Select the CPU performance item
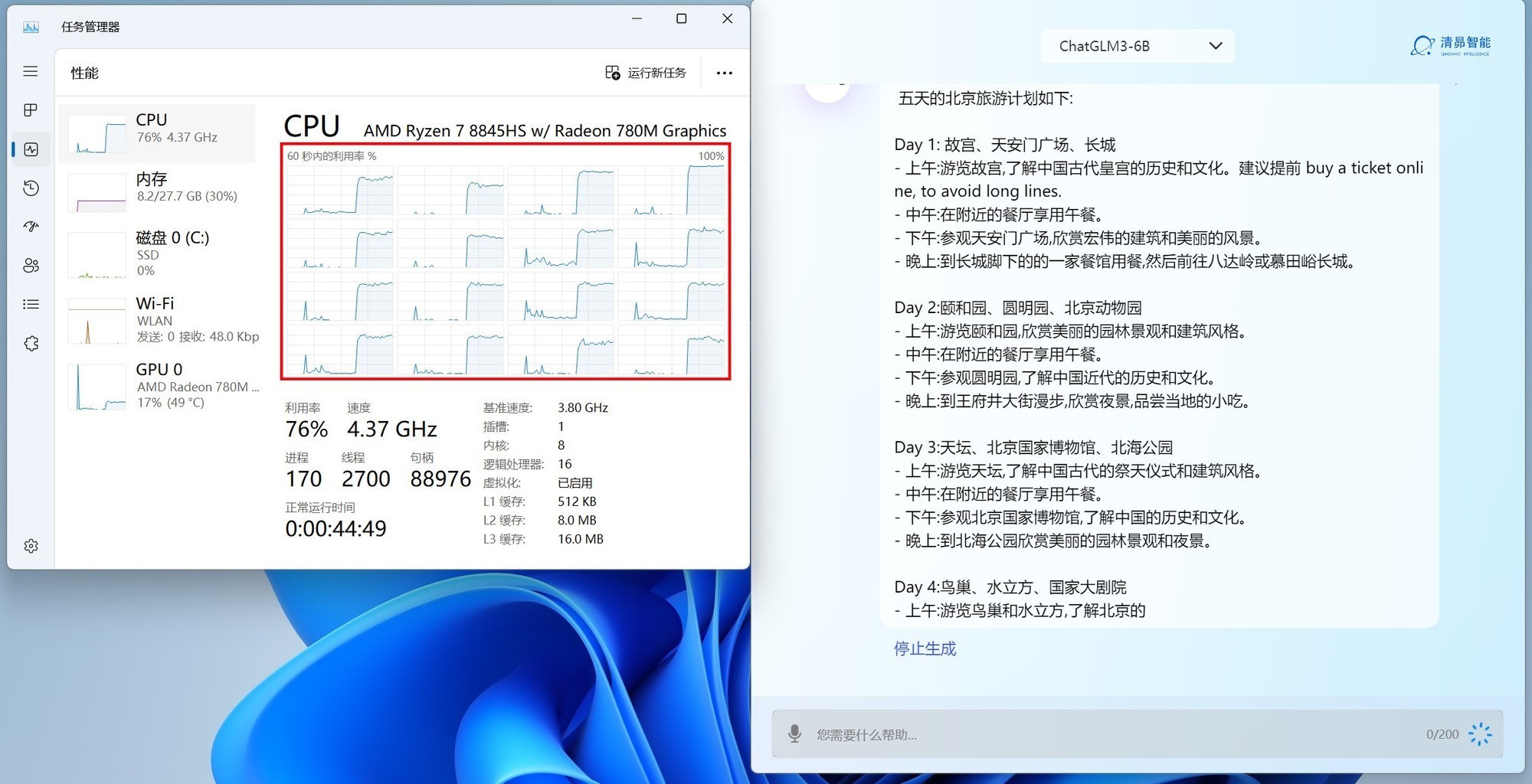 tap(157, 133)
